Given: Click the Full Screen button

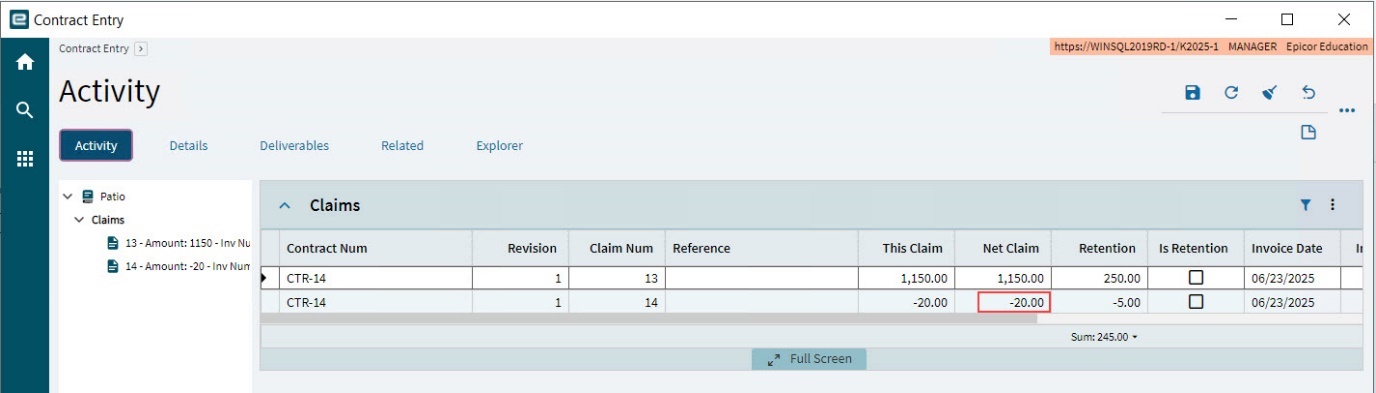Looking at the screenshot, I should coord(809,359).
